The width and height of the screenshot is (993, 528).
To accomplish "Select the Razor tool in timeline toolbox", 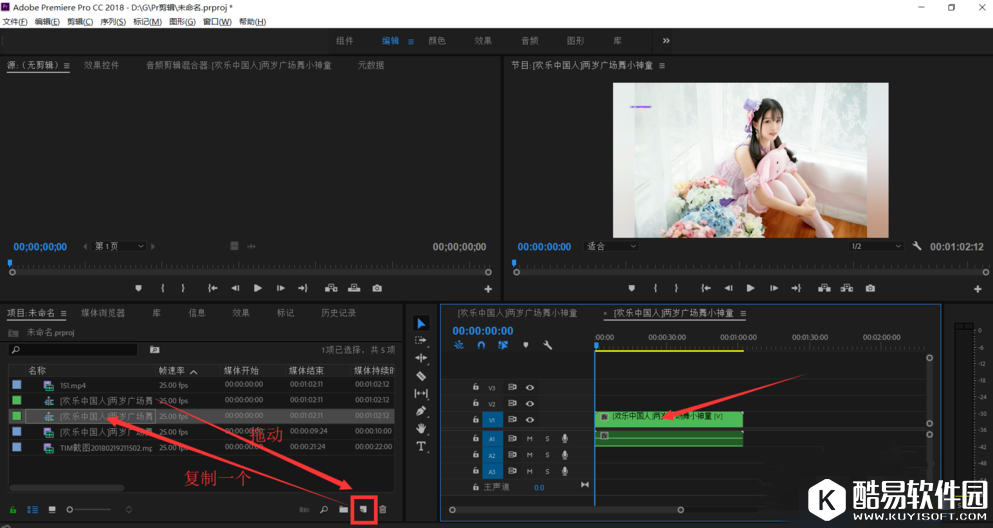I will tap(421, 376).
